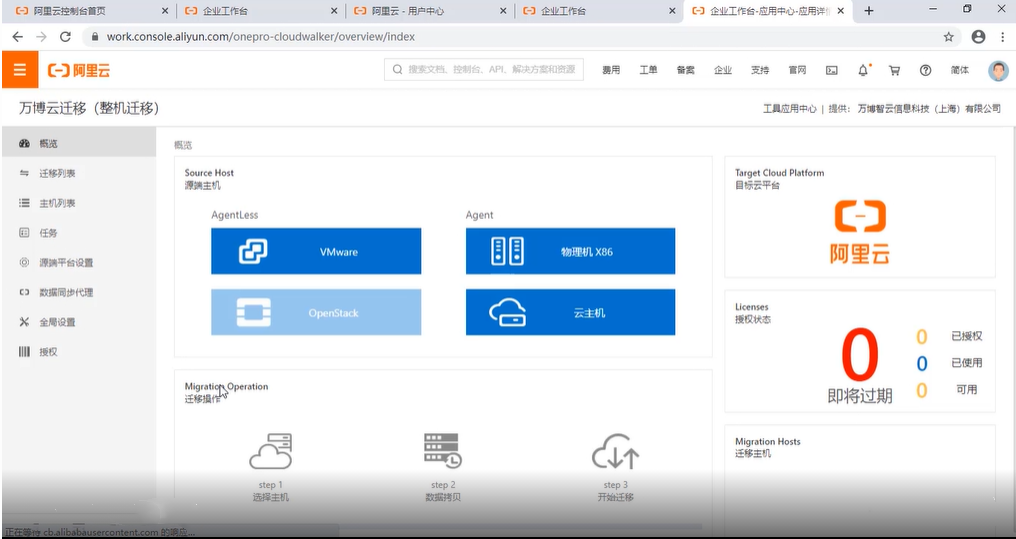Select step 3 开始迁移 cloud icon
This screenshot has height=539, width=1016.
(615, 452)
